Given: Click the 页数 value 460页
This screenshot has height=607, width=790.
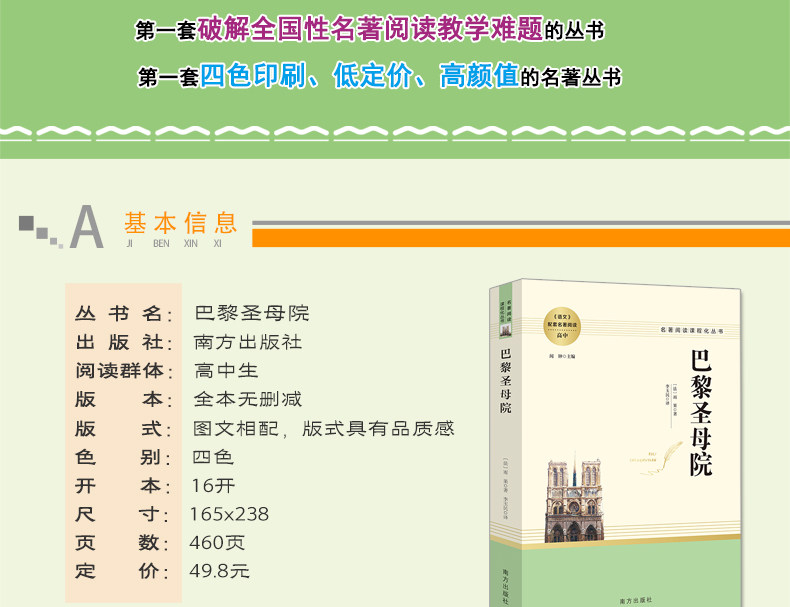Looking at the screenshot, I should pyautogui.click(x=217, y=543).
